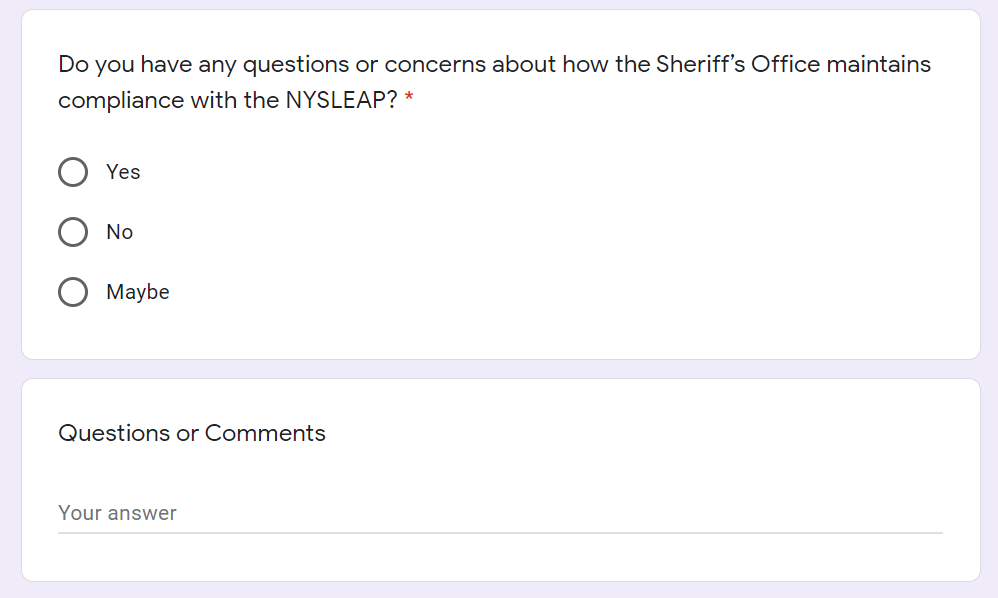998x598 pixels.
Task: Click the red required asterisk
Action: click(x=409, y=101)
